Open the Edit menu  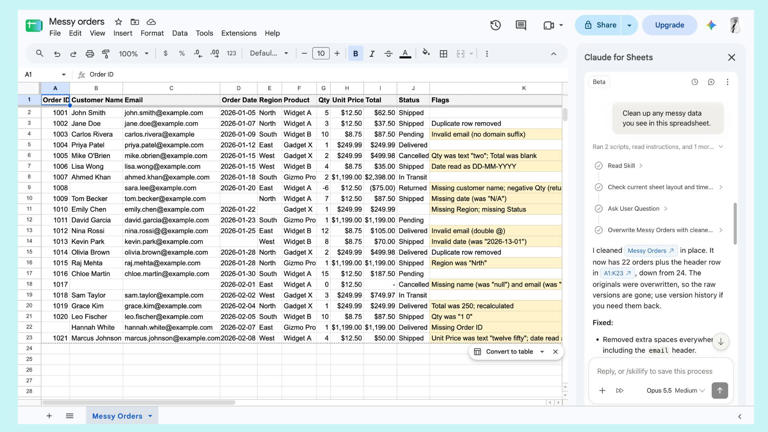tap(75, 33)
